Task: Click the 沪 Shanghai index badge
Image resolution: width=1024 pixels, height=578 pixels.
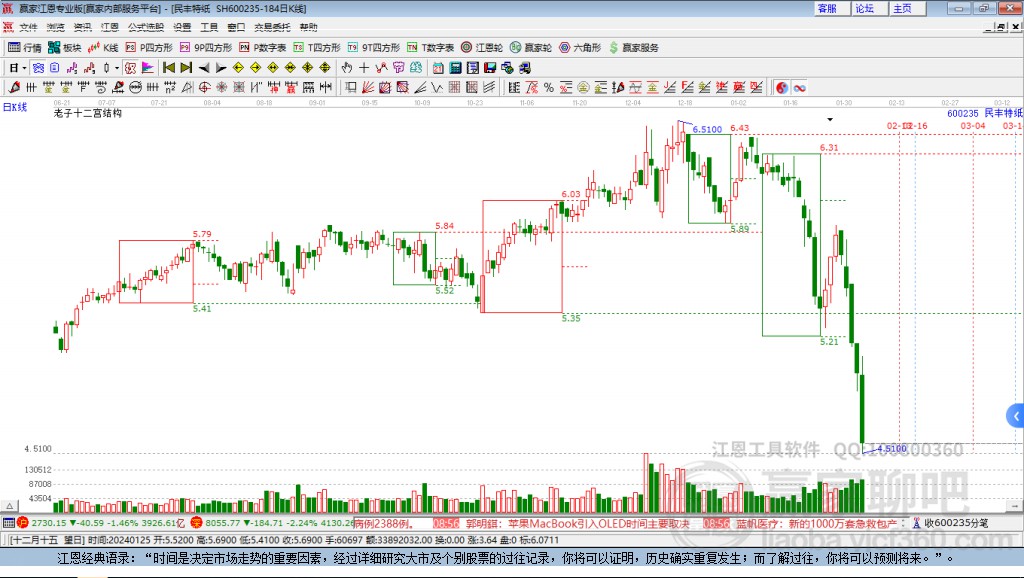Action: (x=23, y=522)
